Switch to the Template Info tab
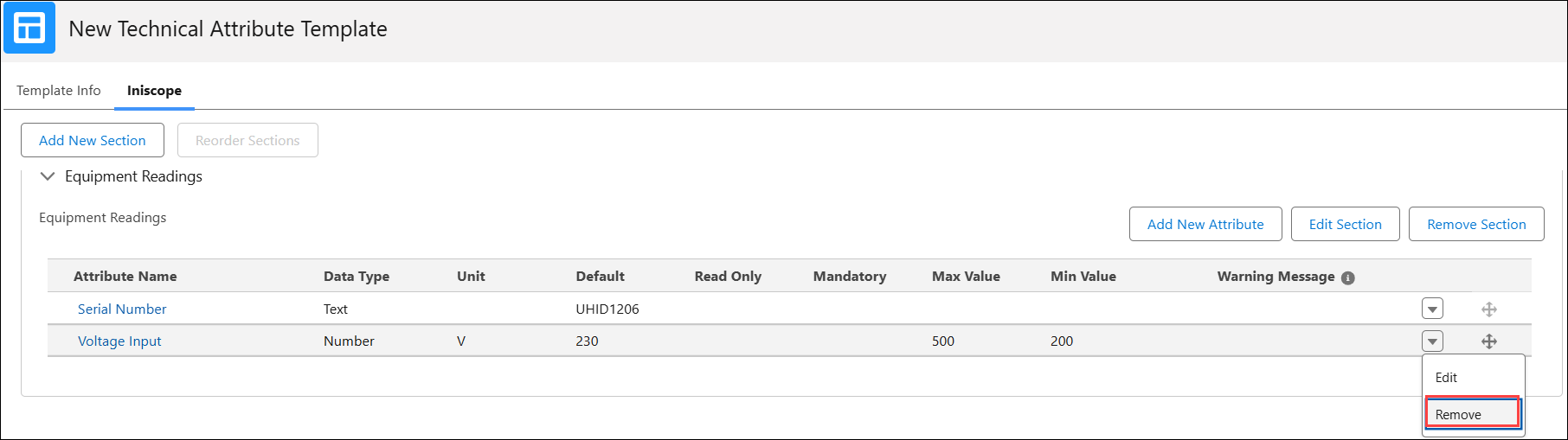Image resolution: width=1568 pixels, height=440 pixels. click(59, 91)
